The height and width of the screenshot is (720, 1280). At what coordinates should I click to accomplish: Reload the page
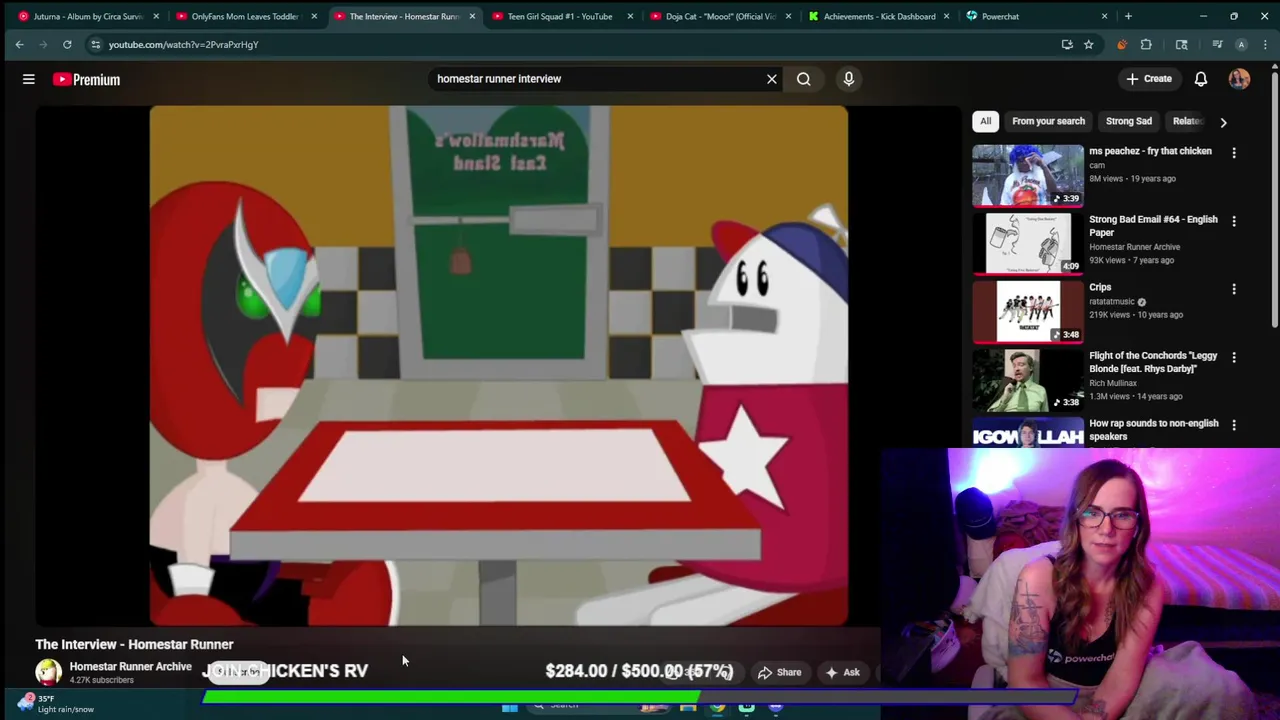pyautogui.click(x=67, y=44)
